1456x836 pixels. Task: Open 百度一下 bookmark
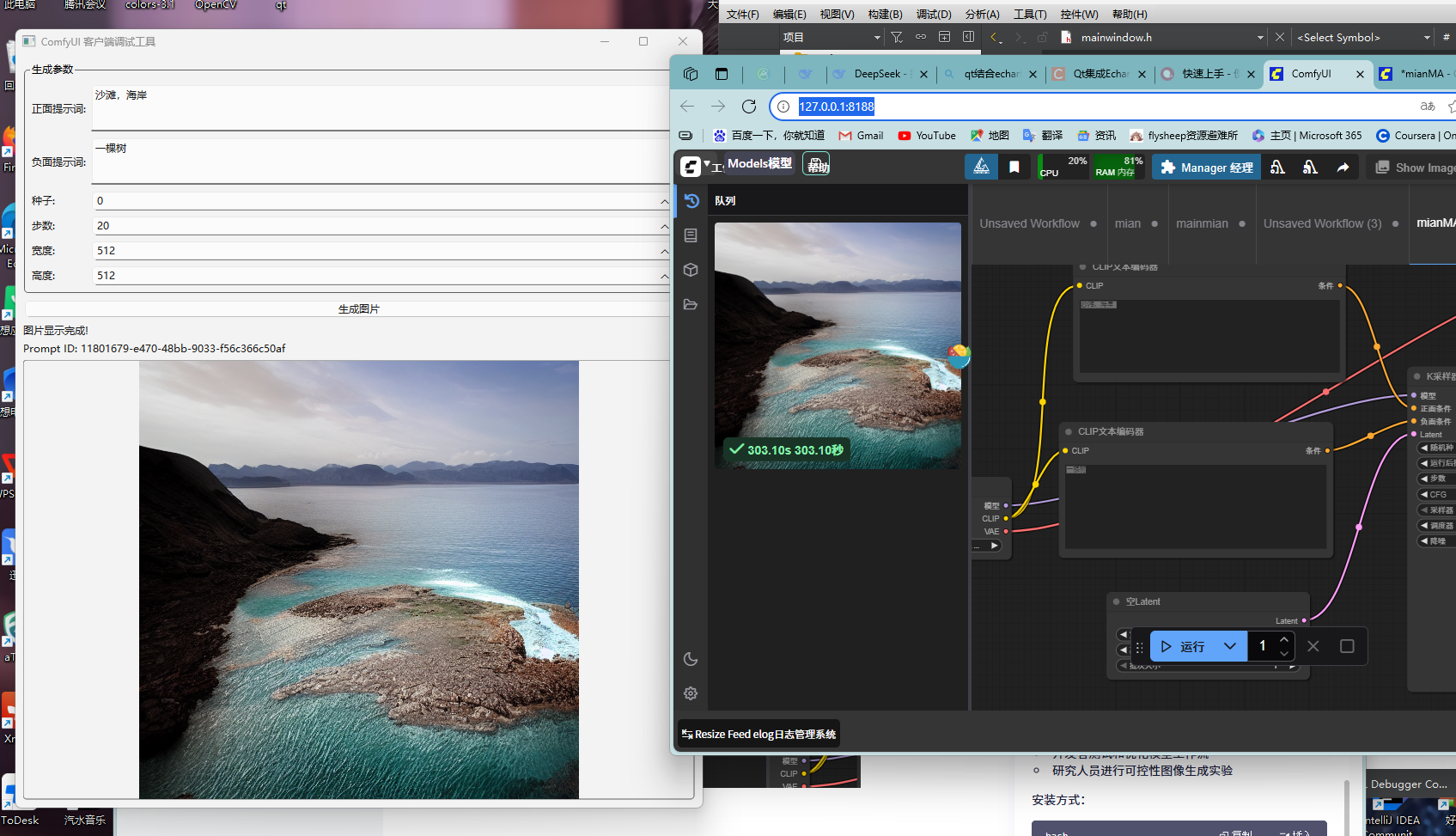769,136
